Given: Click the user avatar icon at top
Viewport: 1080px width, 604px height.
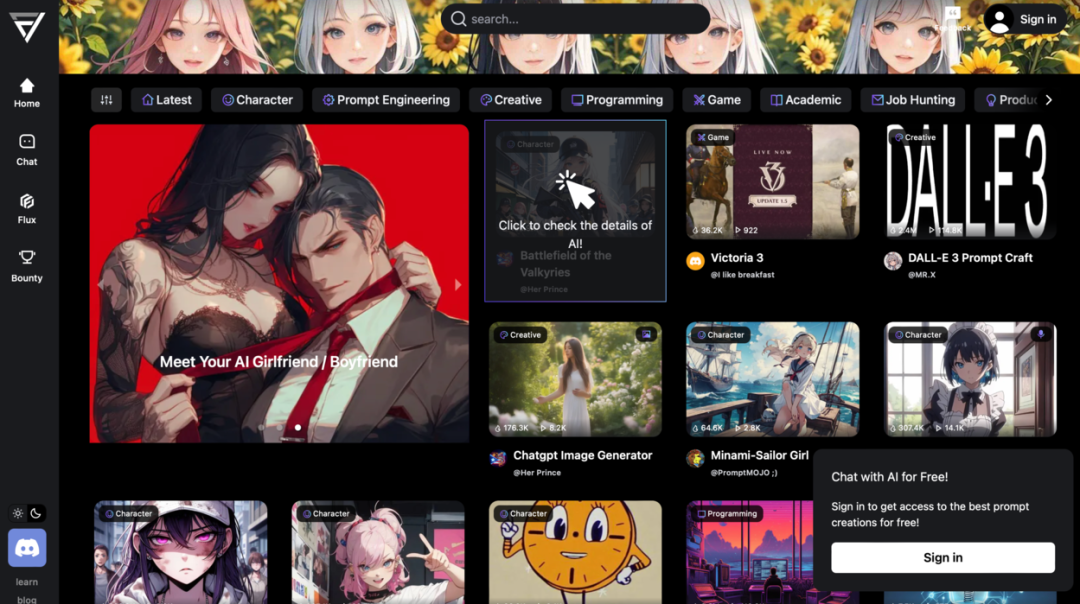Looking at the screenshot, I should [999, 19].
